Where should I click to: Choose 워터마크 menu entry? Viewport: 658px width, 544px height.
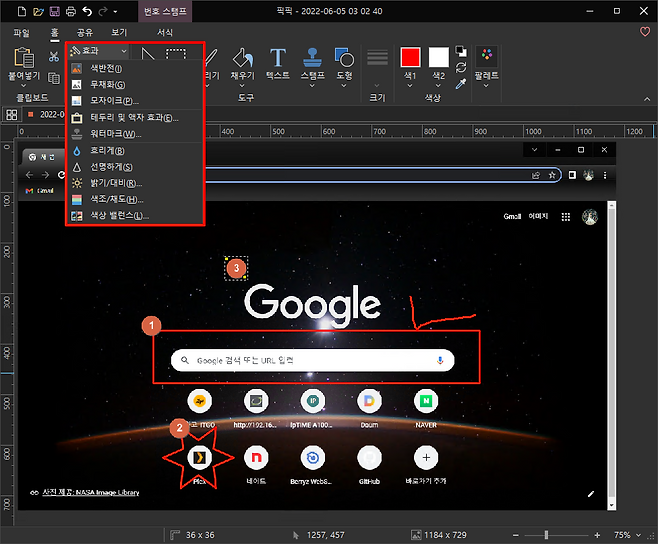(x=135, y=134)
